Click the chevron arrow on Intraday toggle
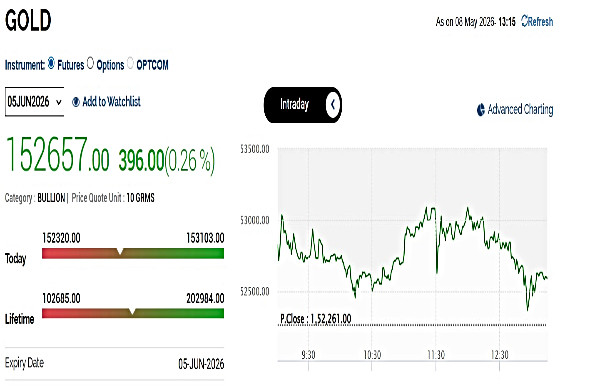This screenshot has height=388, width=600. click(333, 104)
